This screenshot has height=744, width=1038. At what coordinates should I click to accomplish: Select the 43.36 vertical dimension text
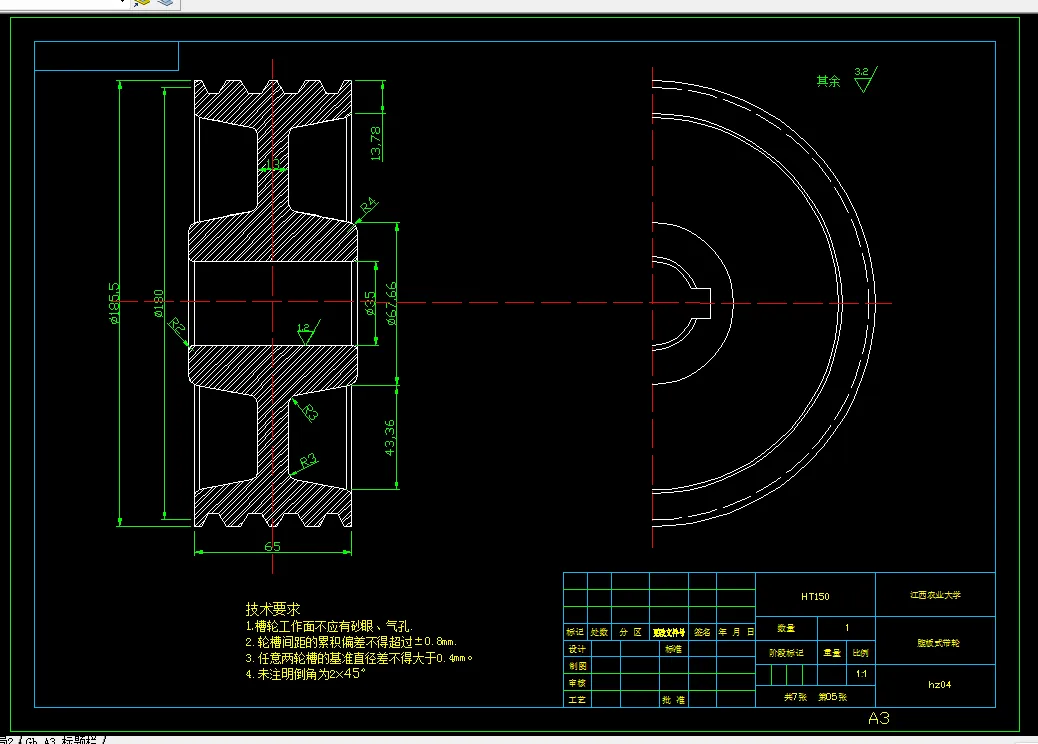point(390,438)
